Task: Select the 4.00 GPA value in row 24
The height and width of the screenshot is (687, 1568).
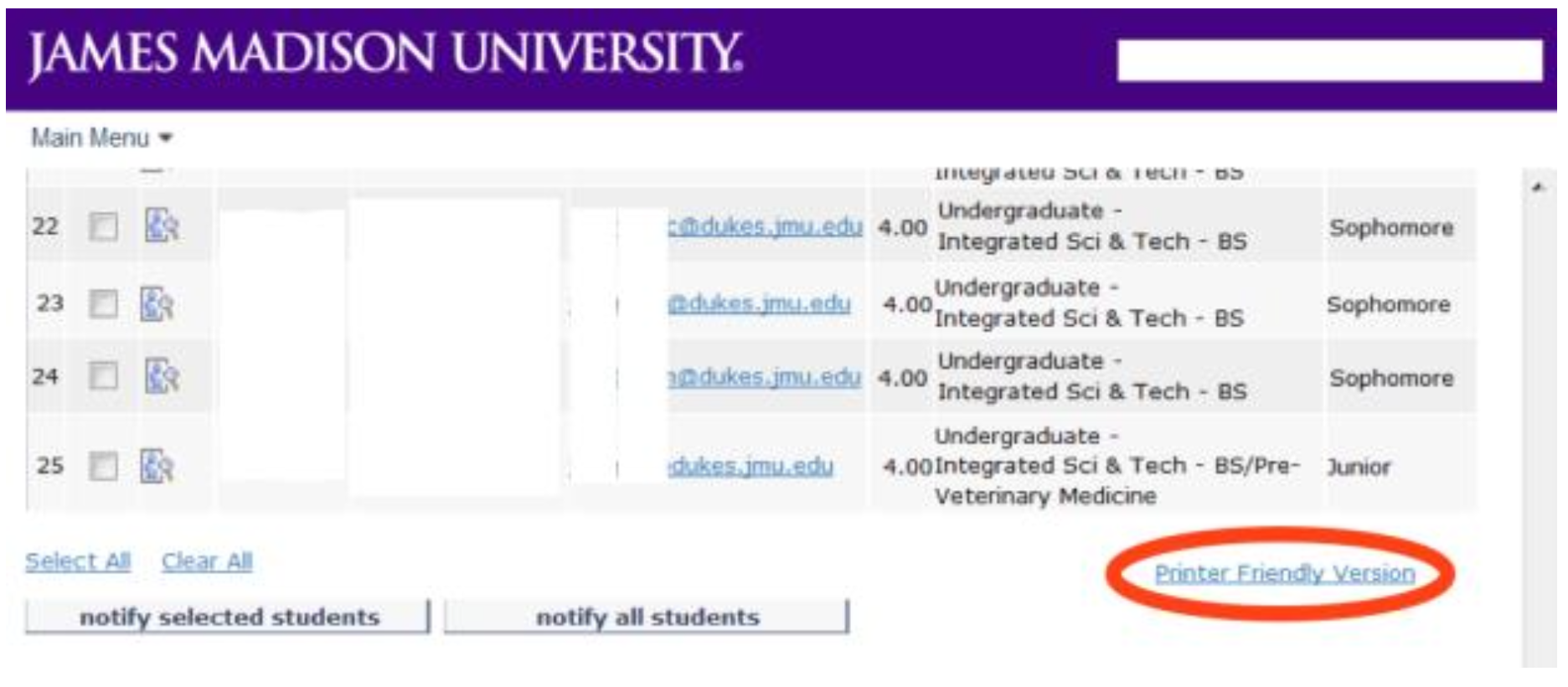Action: tap(903, 378)
